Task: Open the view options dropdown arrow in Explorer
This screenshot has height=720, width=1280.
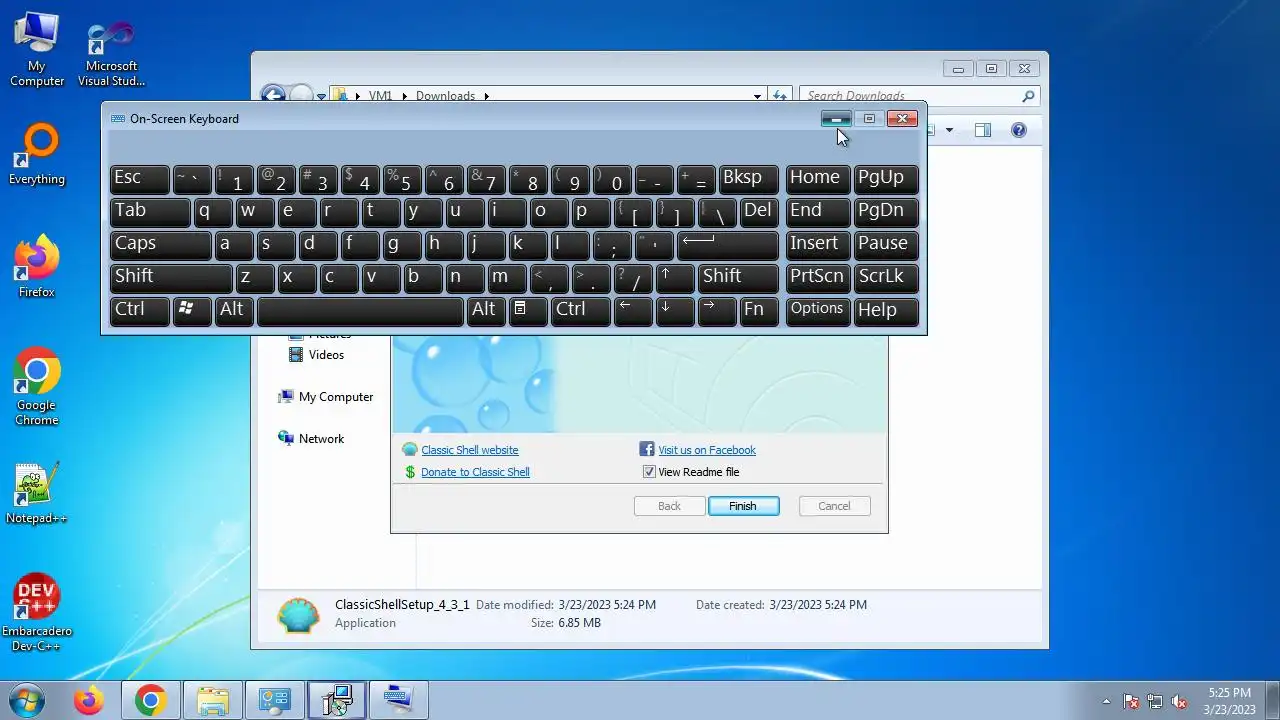Action: click(x=949, y=130)
